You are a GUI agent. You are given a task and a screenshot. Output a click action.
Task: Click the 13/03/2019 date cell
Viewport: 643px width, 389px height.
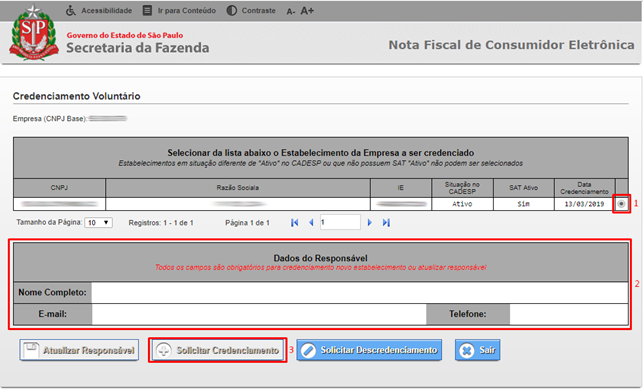point(584,204)
